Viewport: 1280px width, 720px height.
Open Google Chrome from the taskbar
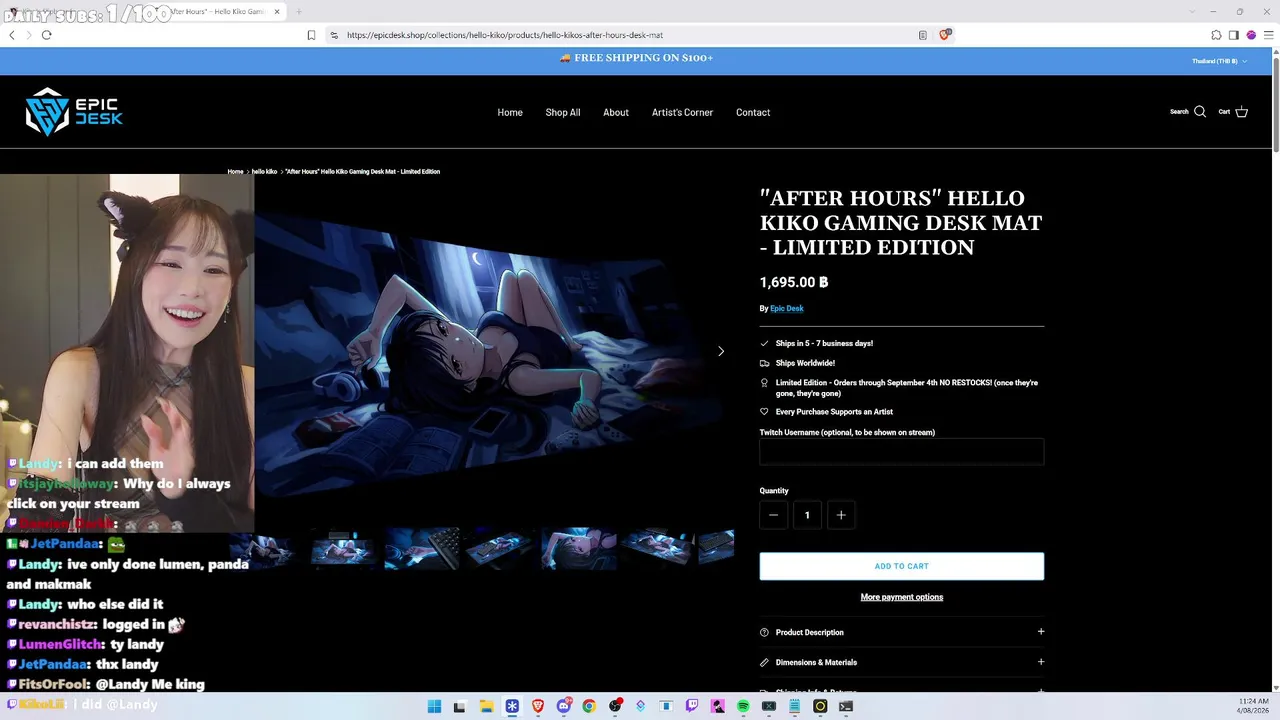coord(589,706)
